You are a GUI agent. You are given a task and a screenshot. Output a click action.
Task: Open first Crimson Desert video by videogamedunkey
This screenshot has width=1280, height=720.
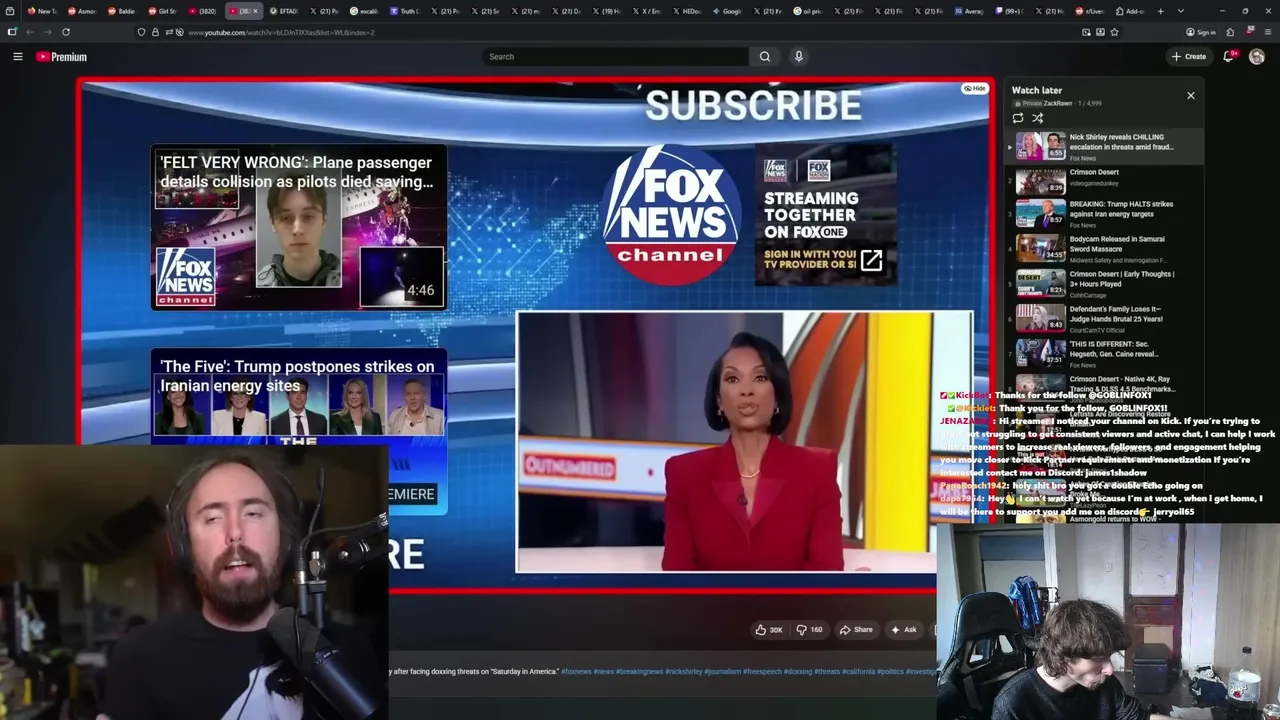click(x=1105, y=181)
